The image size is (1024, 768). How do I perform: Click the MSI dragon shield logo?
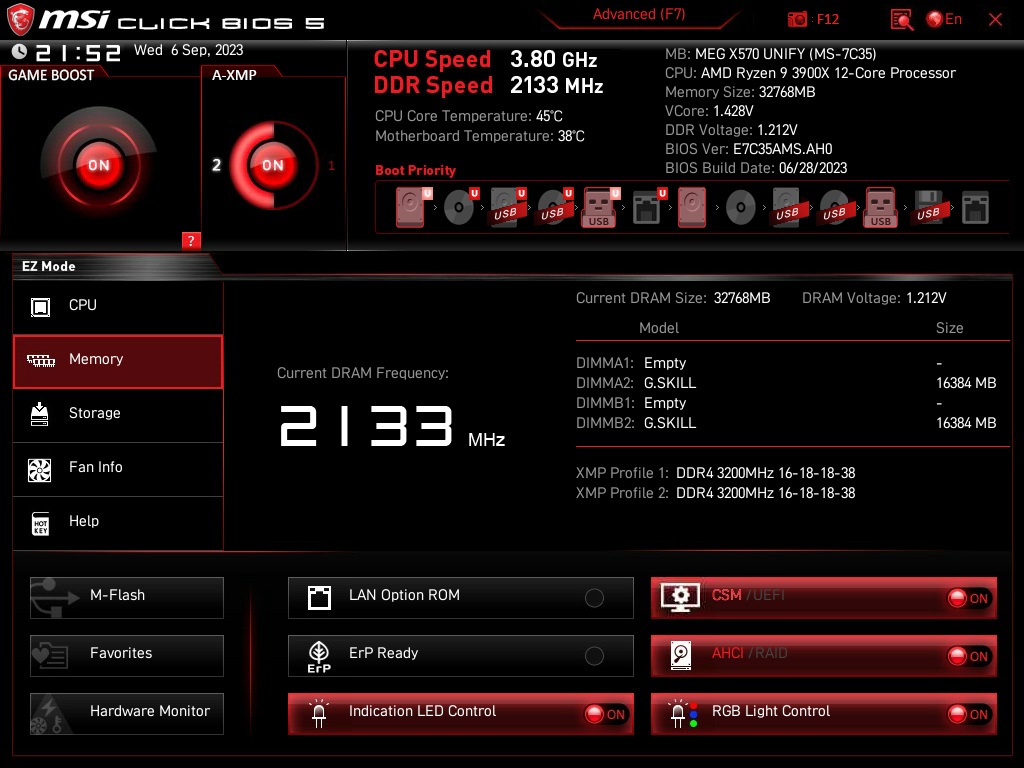(20, 19)
